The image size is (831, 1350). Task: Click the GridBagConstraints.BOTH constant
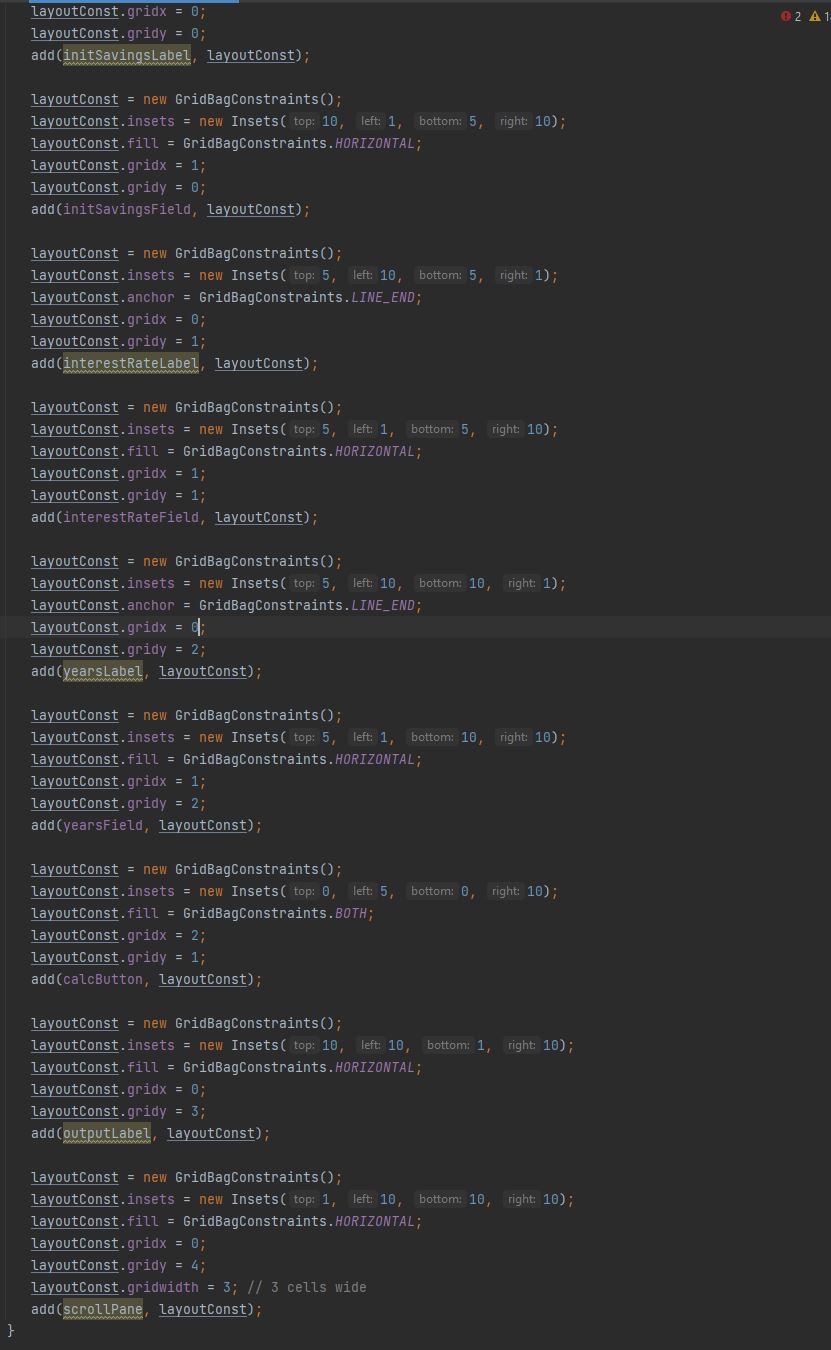350,913
